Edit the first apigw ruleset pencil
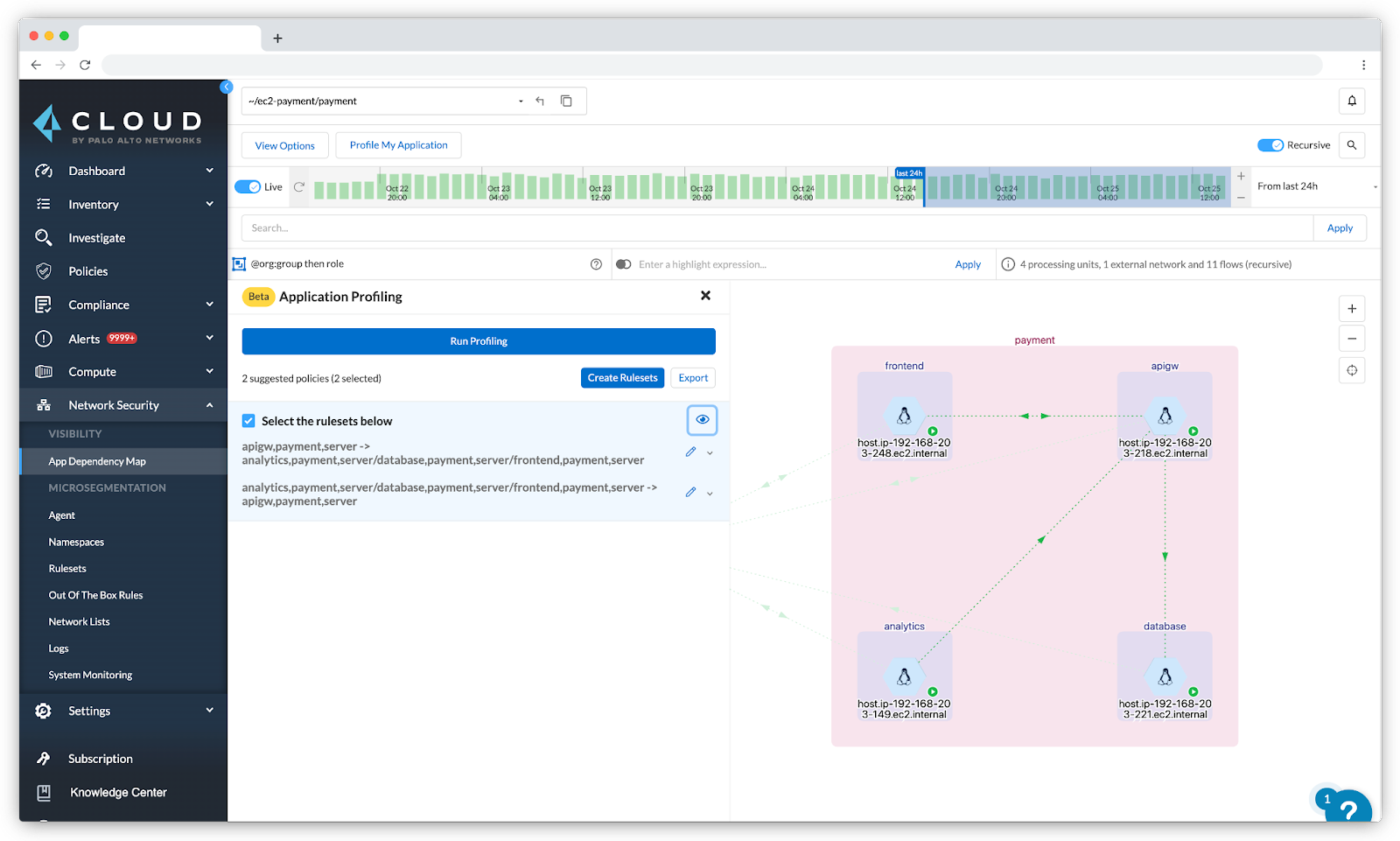The width and height of the screenshot is (1400, 841). pos(690,452)
